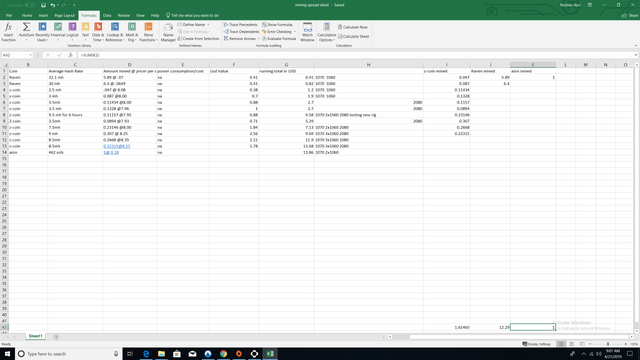
Task: Open Recently Used functions list
Action: coord(42,32)
